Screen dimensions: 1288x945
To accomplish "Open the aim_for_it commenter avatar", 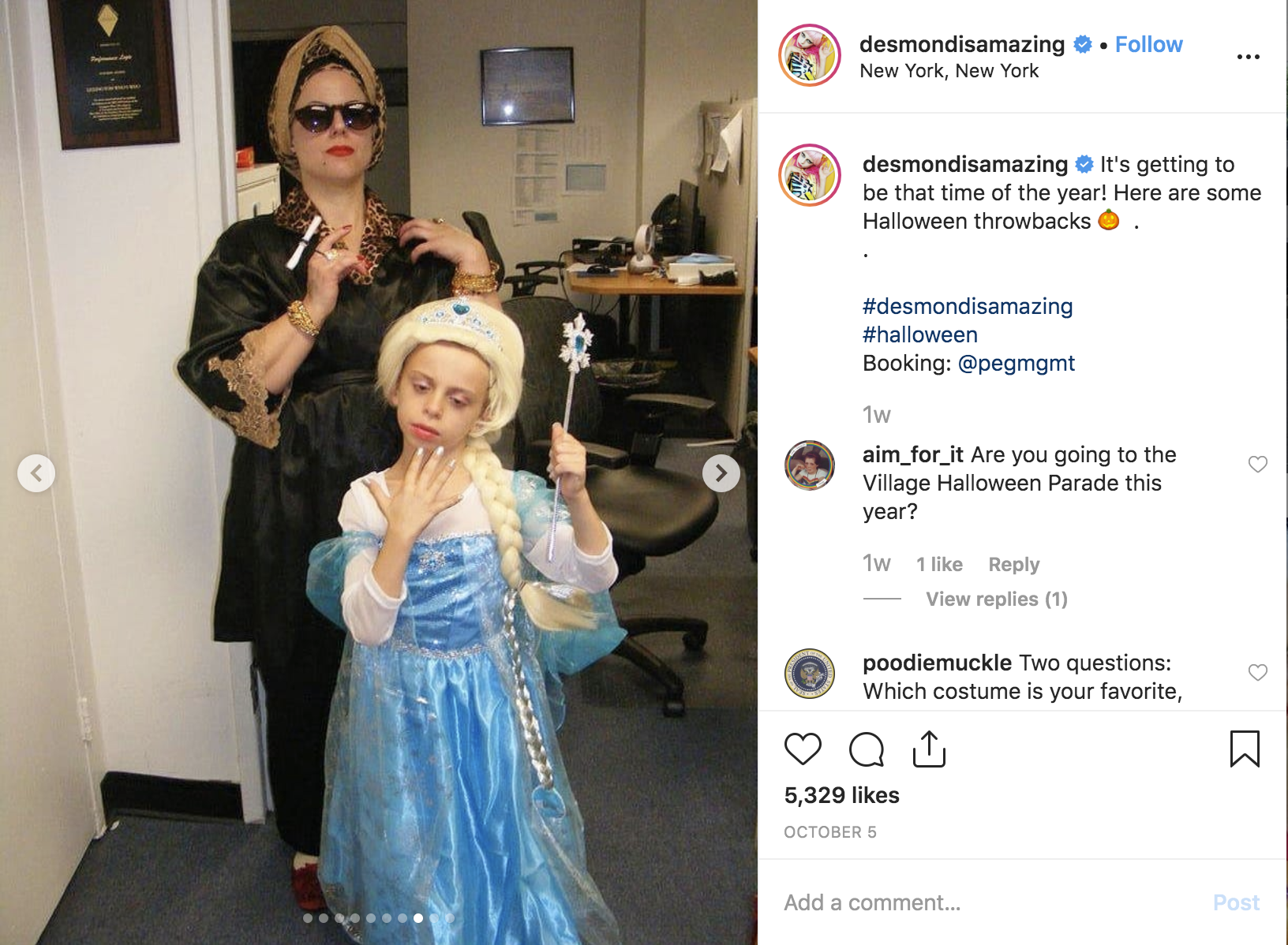I will 810,465.
